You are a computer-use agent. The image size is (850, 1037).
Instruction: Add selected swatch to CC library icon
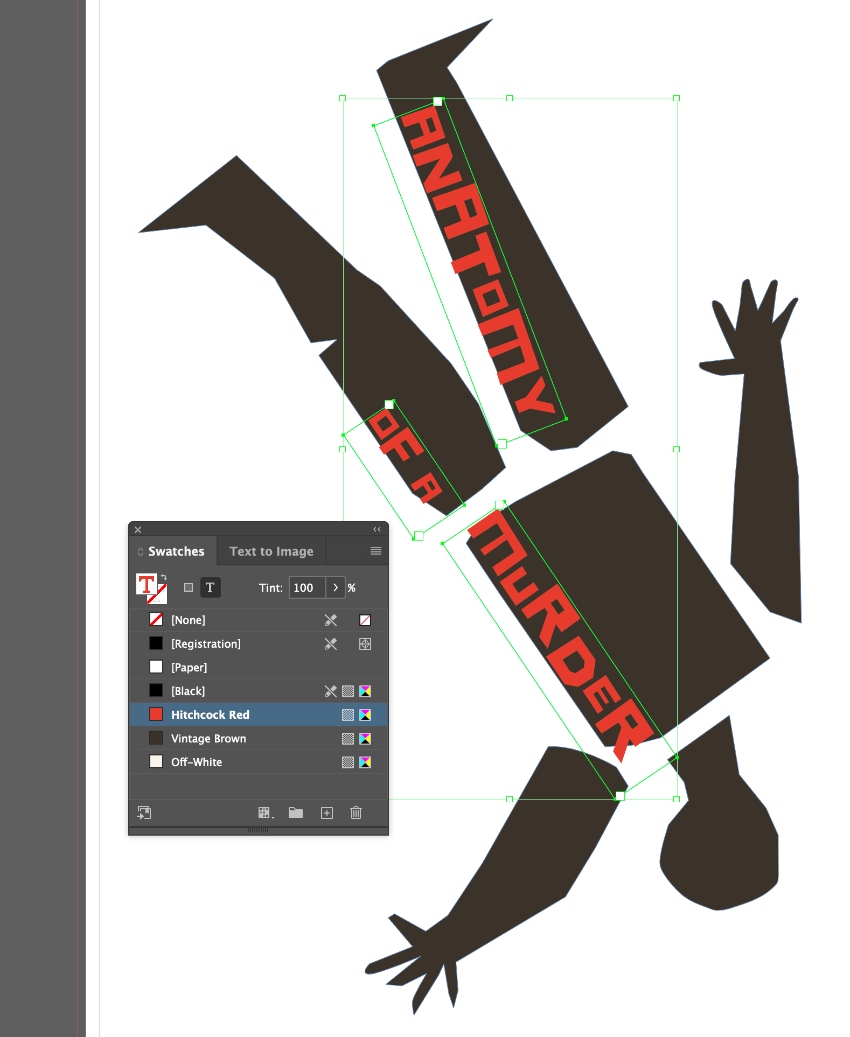tap(144, 813)
